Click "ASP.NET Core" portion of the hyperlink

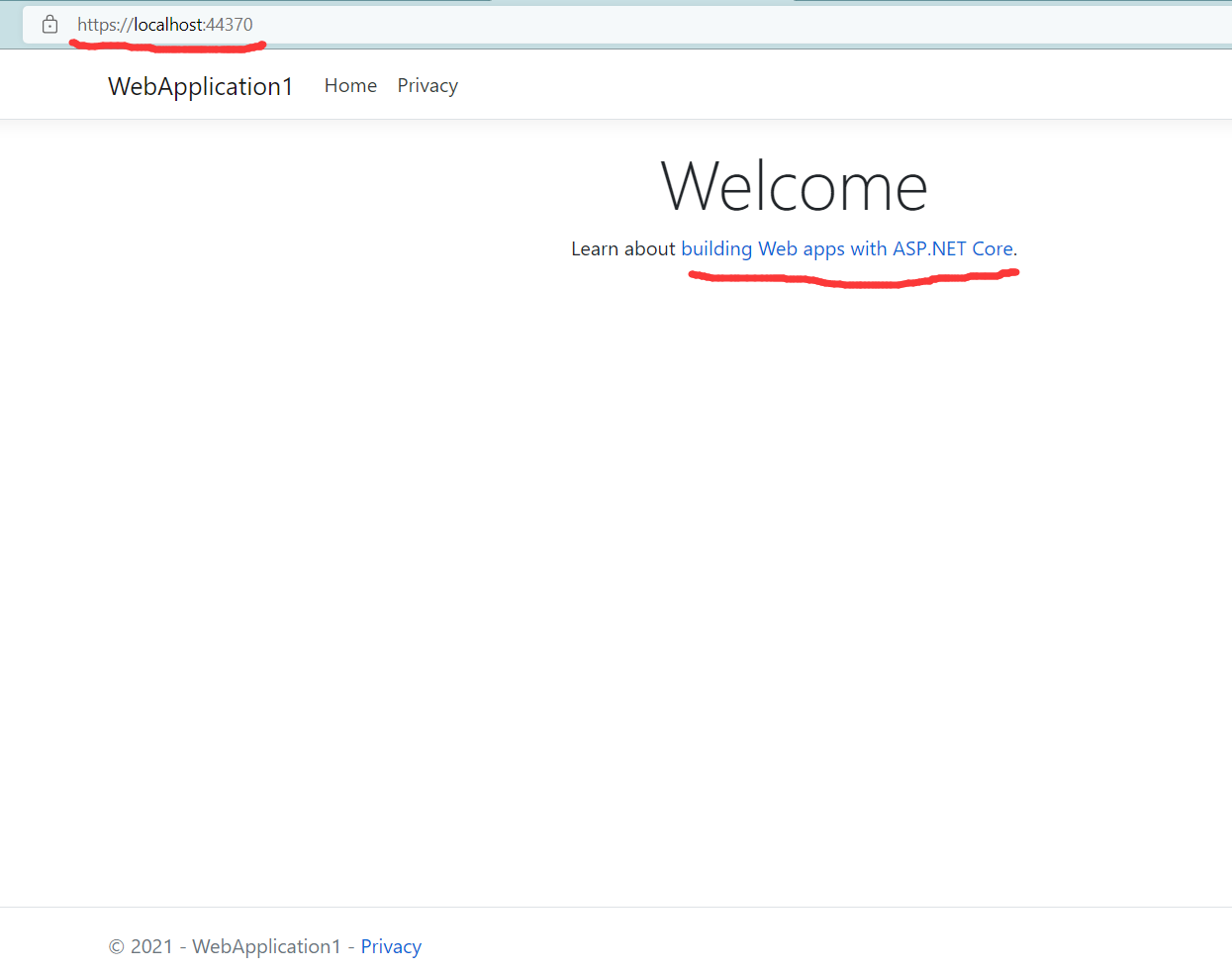953,248
